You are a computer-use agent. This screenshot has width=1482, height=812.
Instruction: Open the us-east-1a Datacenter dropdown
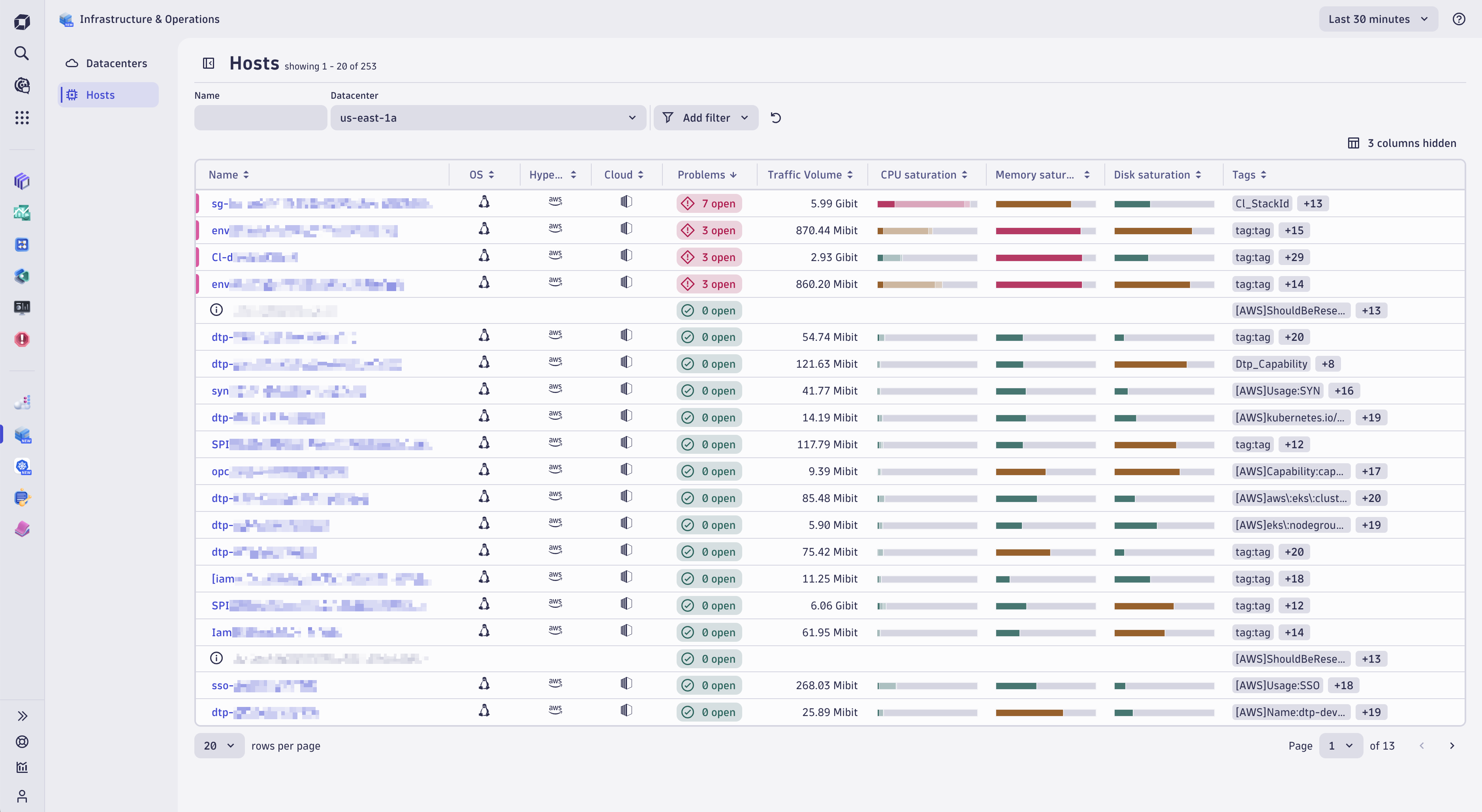click(x=487, y=117)
